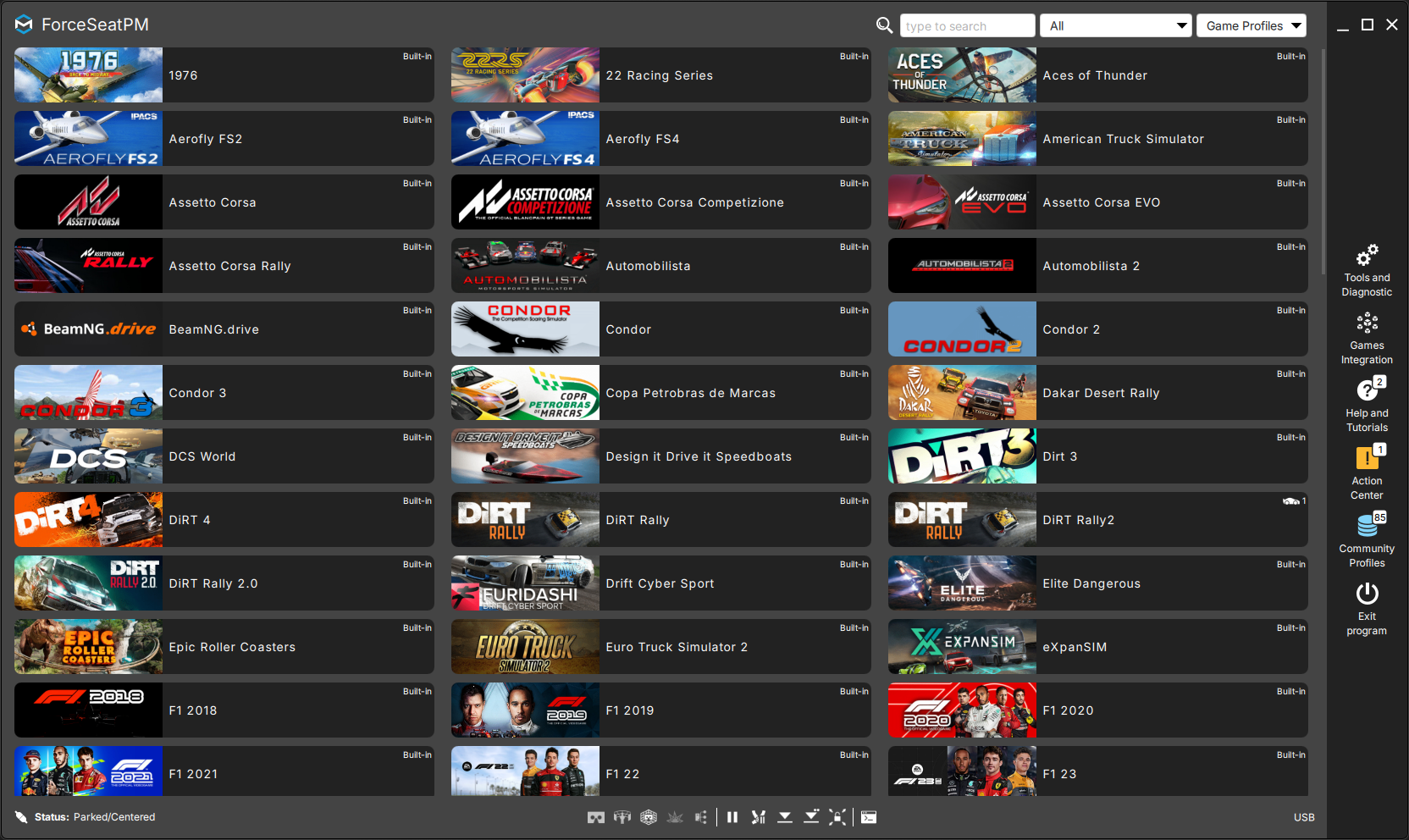Select the Dirt 3 thumbnail
This screenshot has height=840, width=1409.
(962, 456)
